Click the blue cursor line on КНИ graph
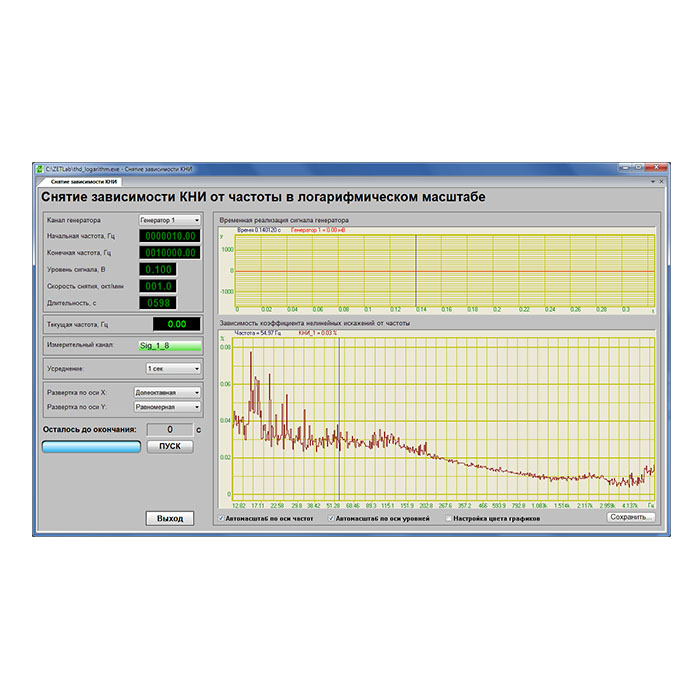Viewport: 700px width, 700px height. click(x=339, y=419)
